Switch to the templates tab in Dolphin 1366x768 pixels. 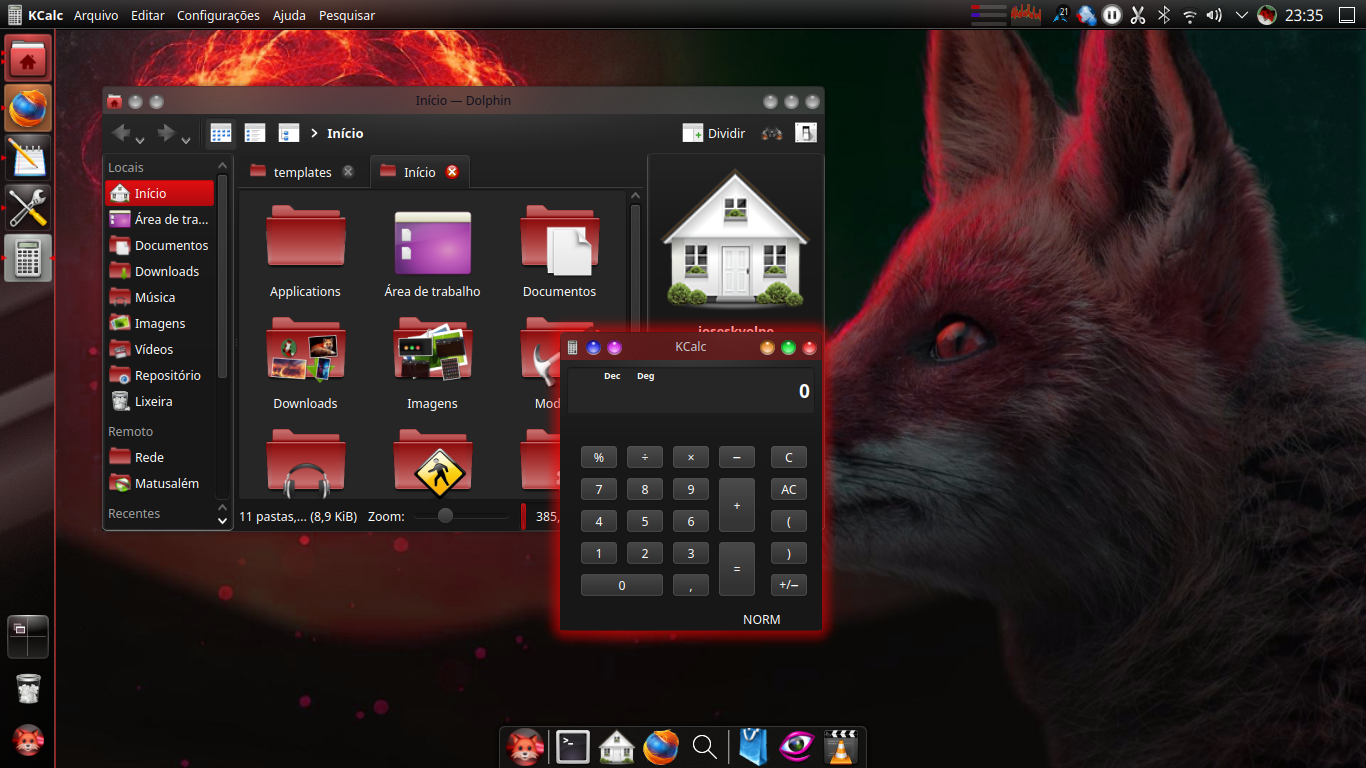click(x=302, y=172)
